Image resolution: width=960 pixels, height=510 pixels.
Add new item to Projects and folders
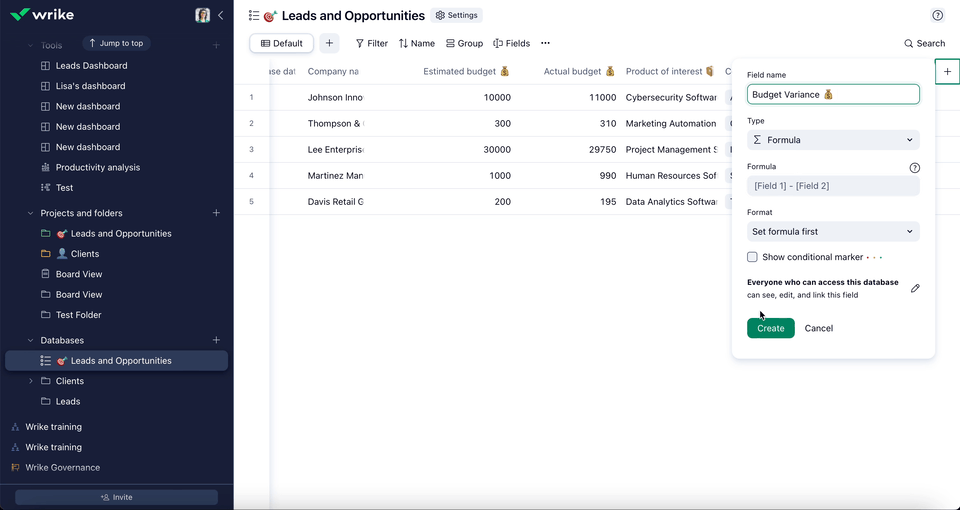216,213
